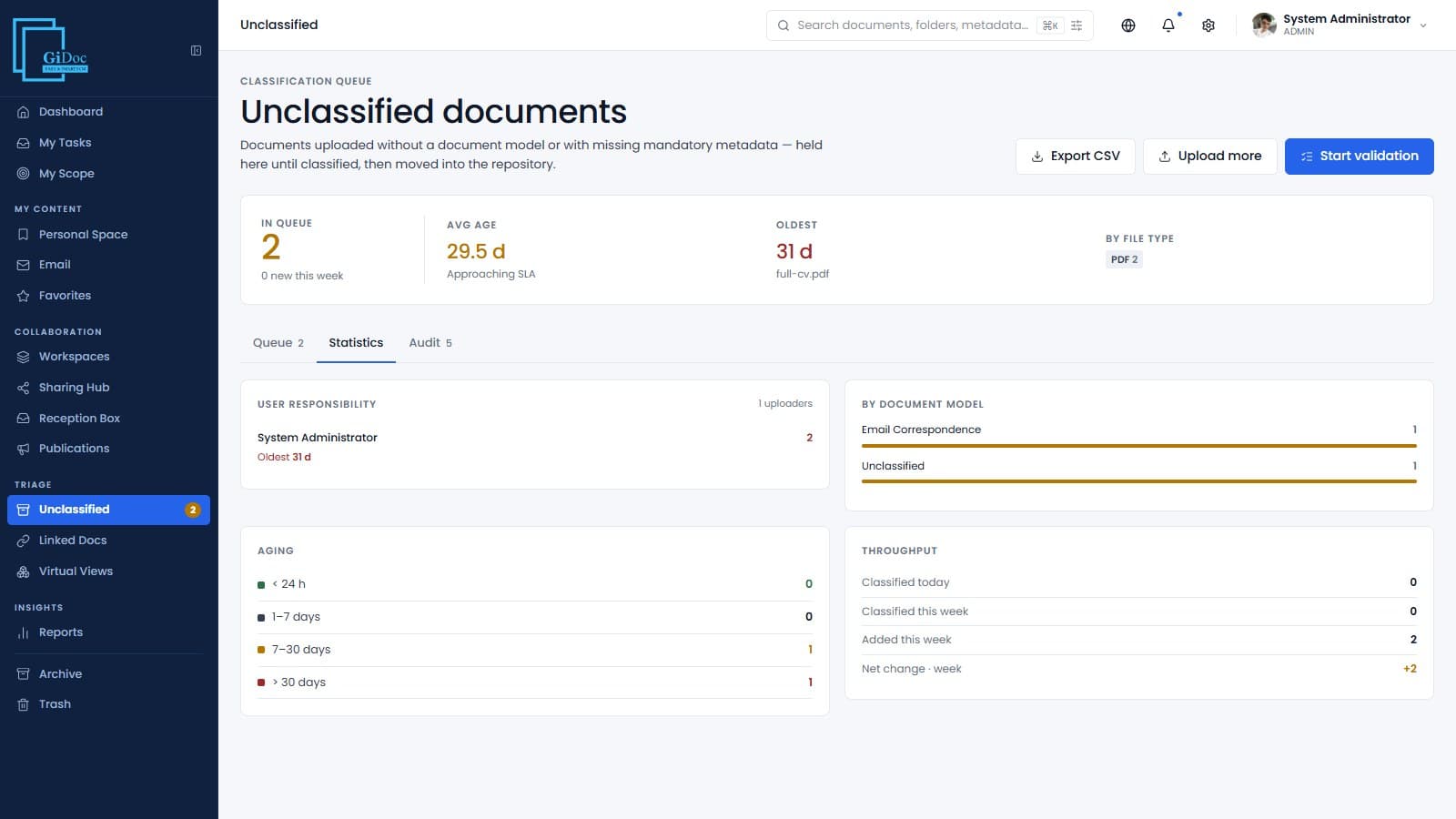Open My Tasks menu item
Viewport: 1456px width, 819px height.
click(x=109, y=143)
